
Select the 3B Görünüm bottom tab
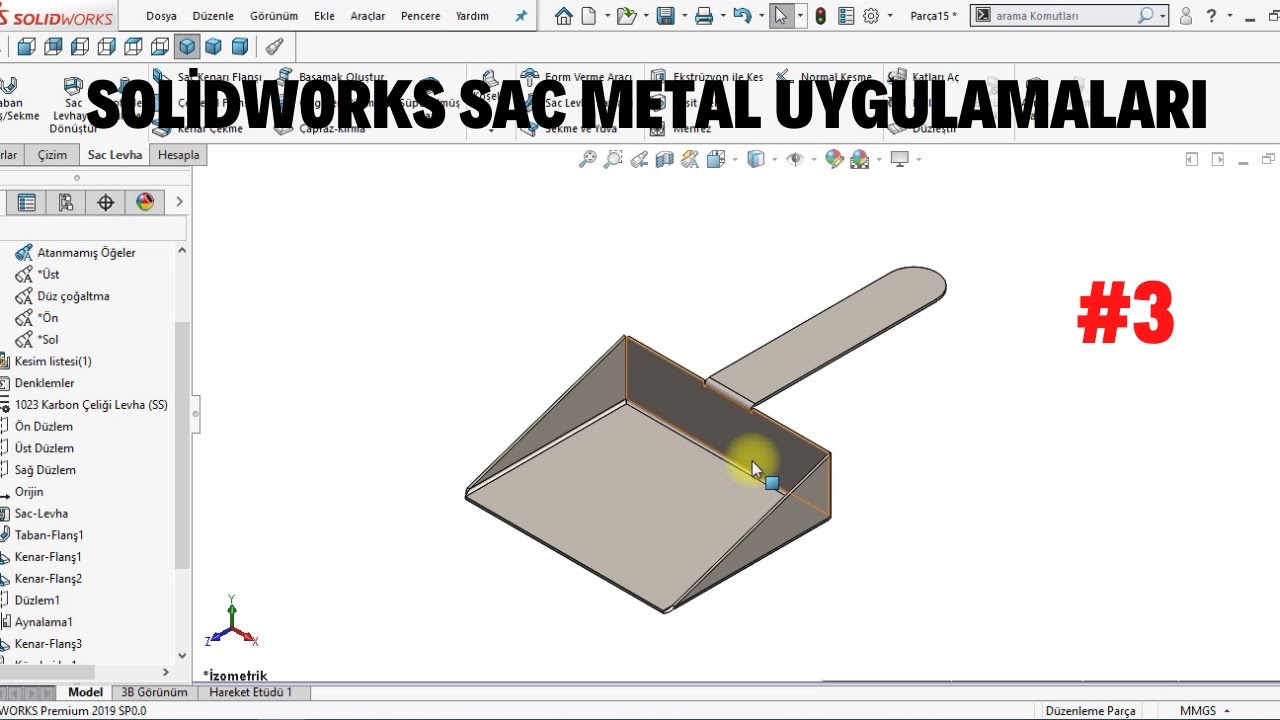click(x=154, y=692)
